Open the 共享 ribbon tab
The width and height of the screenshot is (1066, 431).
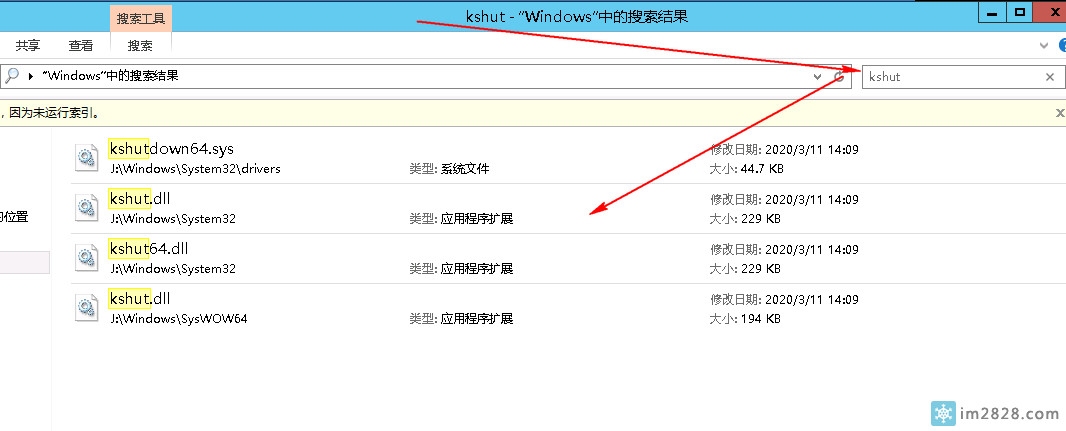(28, 46)
